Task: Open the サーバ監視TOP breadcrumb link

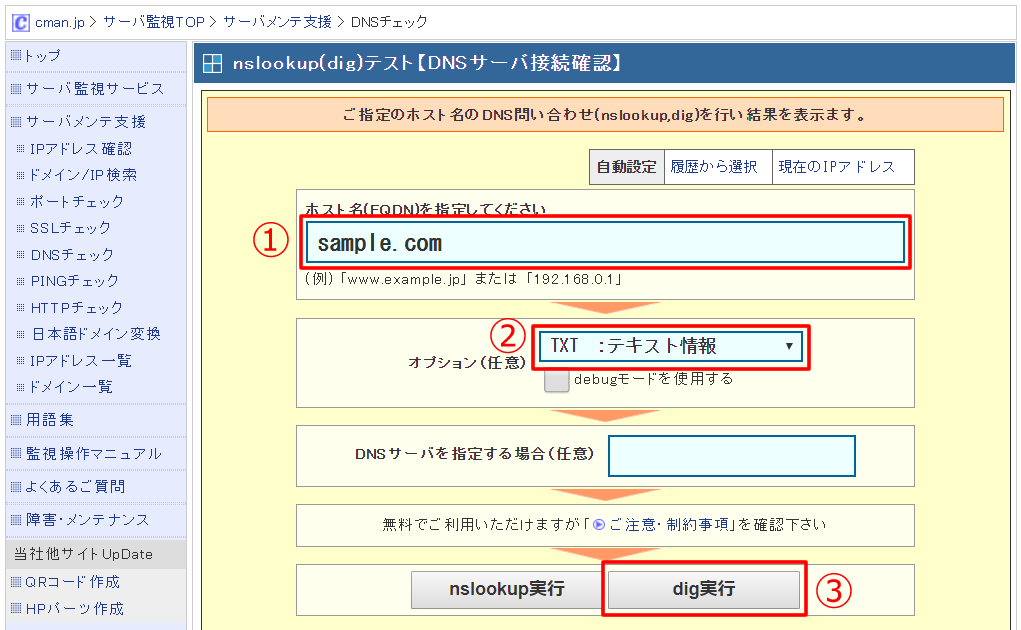Action: click(x=154, y=22)
